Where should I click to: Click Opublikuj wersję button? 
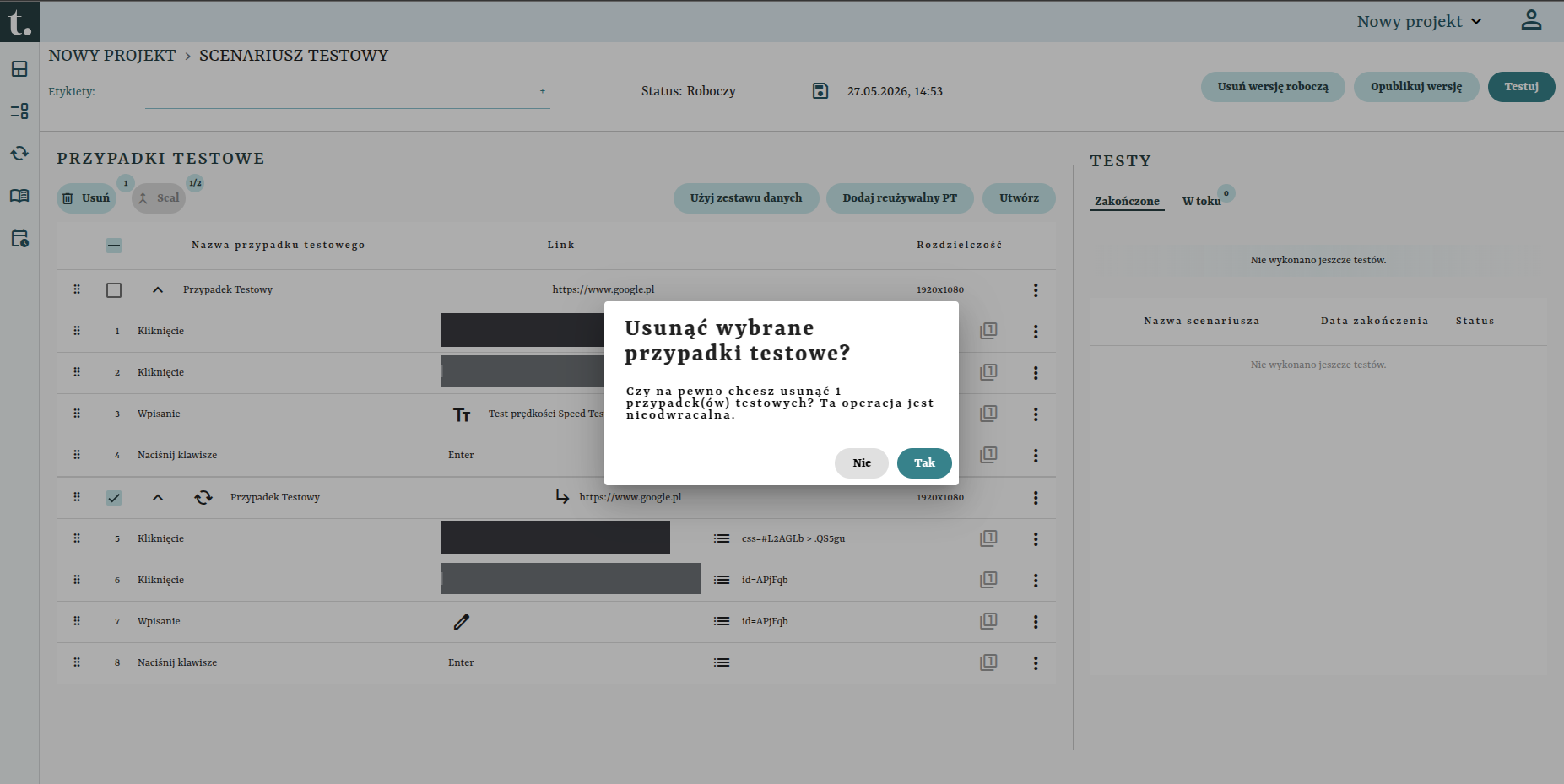click(1416, 87)
